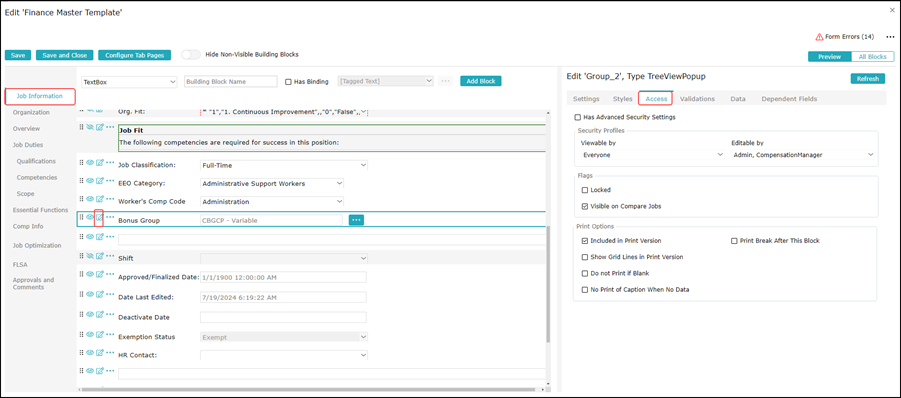Screen dimensions: 901x398
Task: Enable Has Advanced Security Settings
Action: point(577,117)
